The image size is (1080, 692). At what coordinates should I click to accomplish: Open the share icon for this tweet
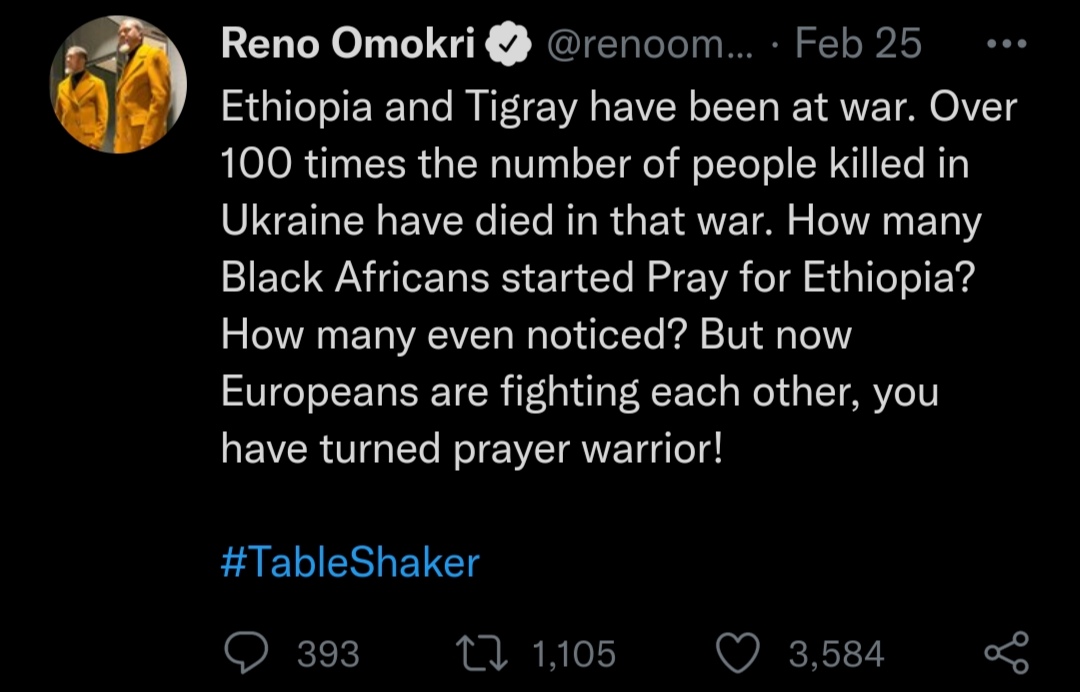point(1005,653)
